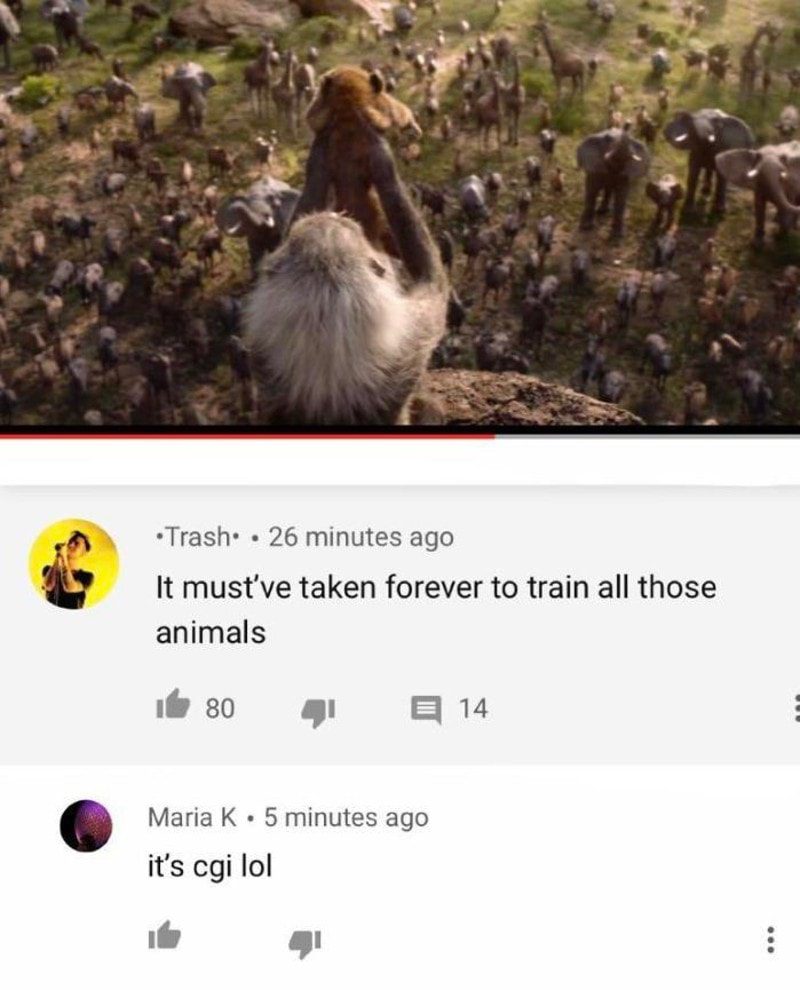
Task: Visit the Maria K channel name
Action: click(x=192, y=817)
